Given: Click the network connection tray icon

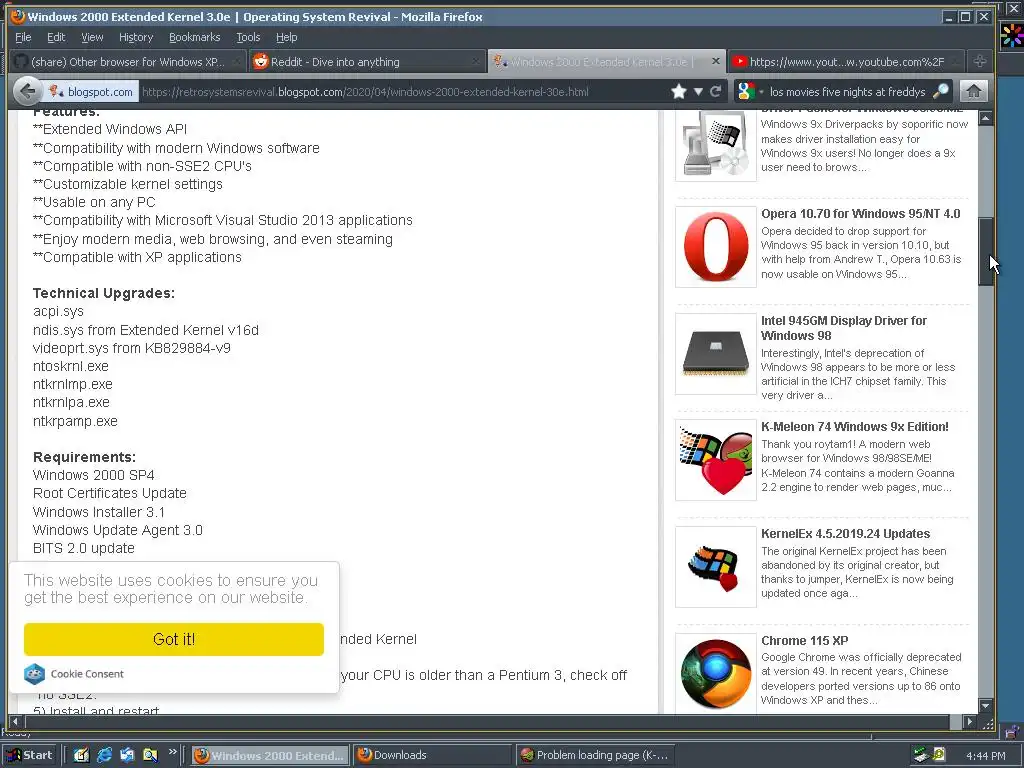Looking at the screenshot, I should pos(921,755).
